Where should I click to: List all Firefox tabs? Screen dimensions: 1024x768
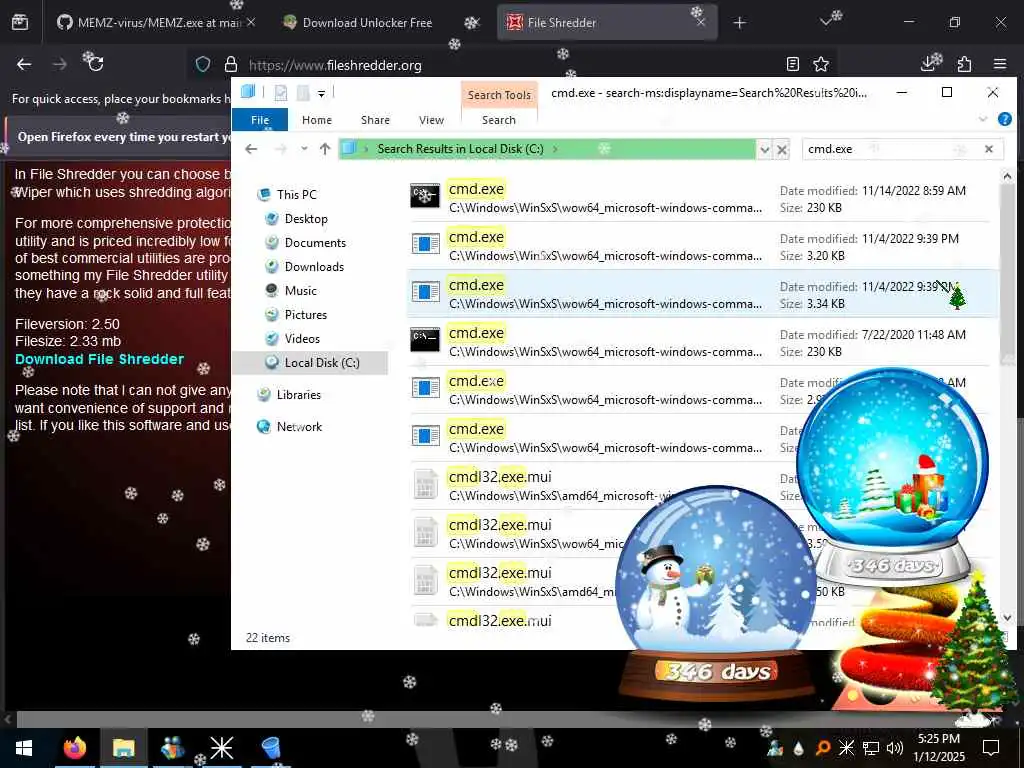(x=825, y=22)
